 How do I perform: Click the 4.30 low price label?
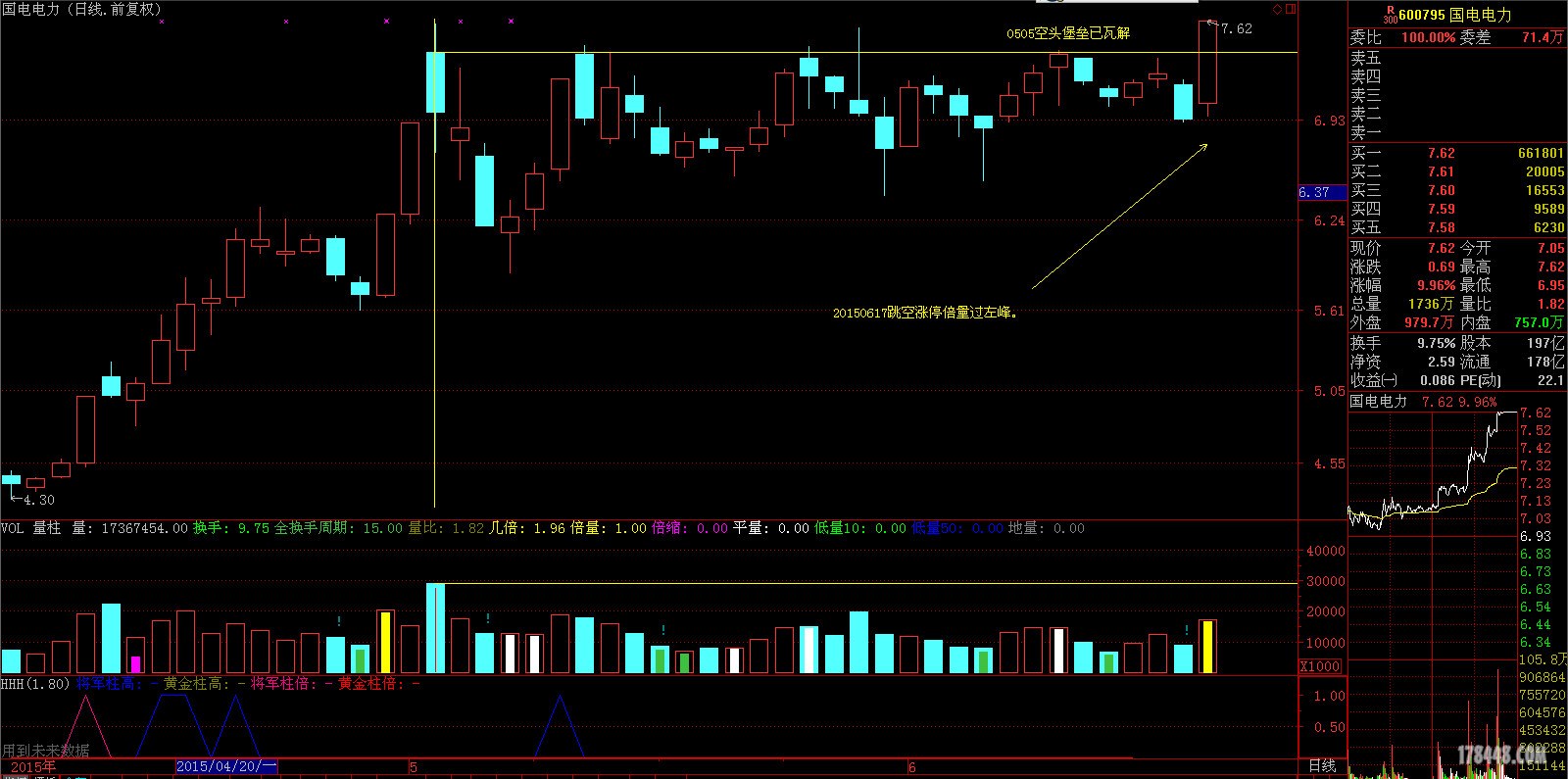click(x=39, y=500)
